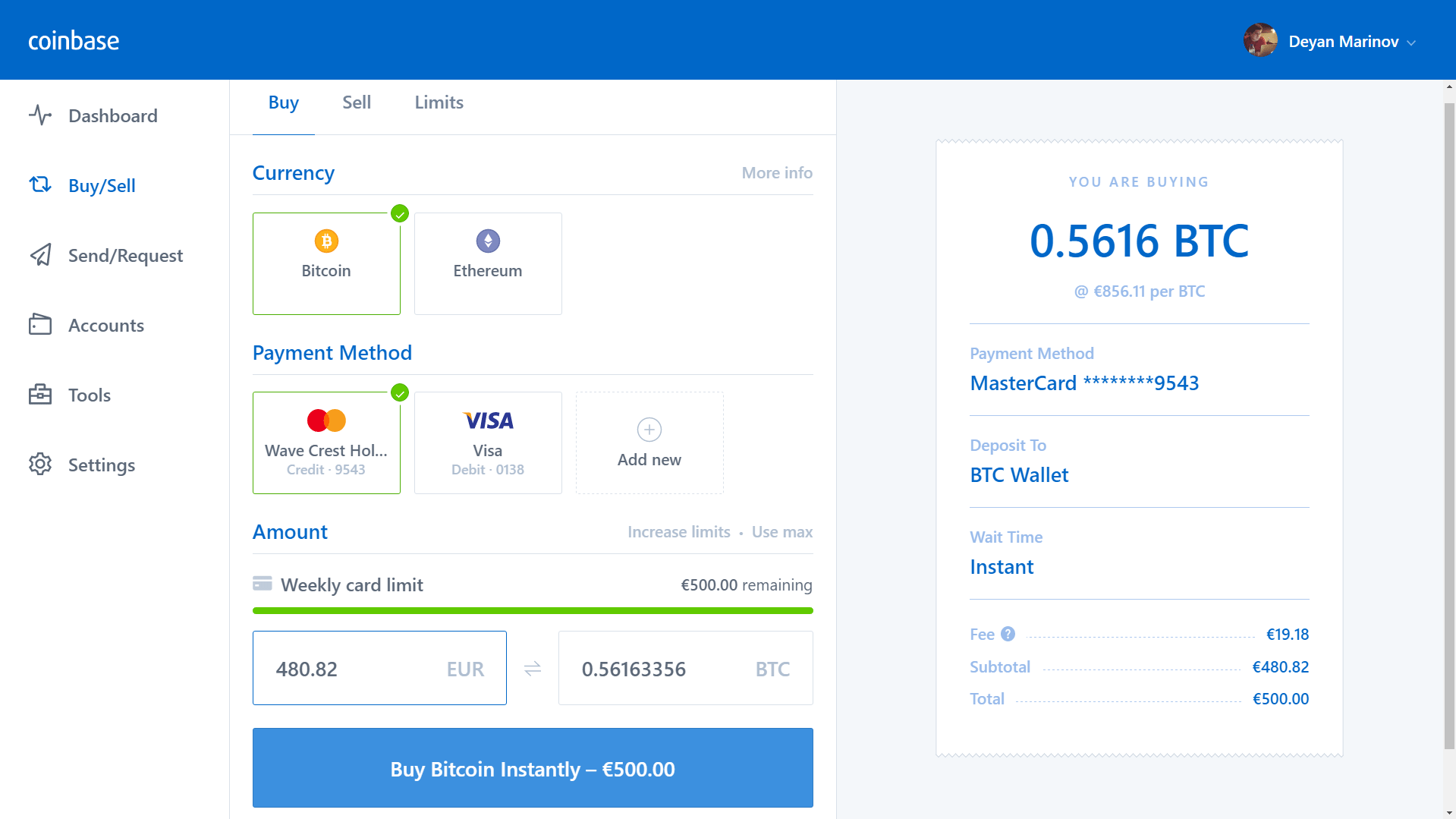Click the scrollbar up arrow
Image resolution: width=1456 pixels, height=819 pixels.
1449,87
